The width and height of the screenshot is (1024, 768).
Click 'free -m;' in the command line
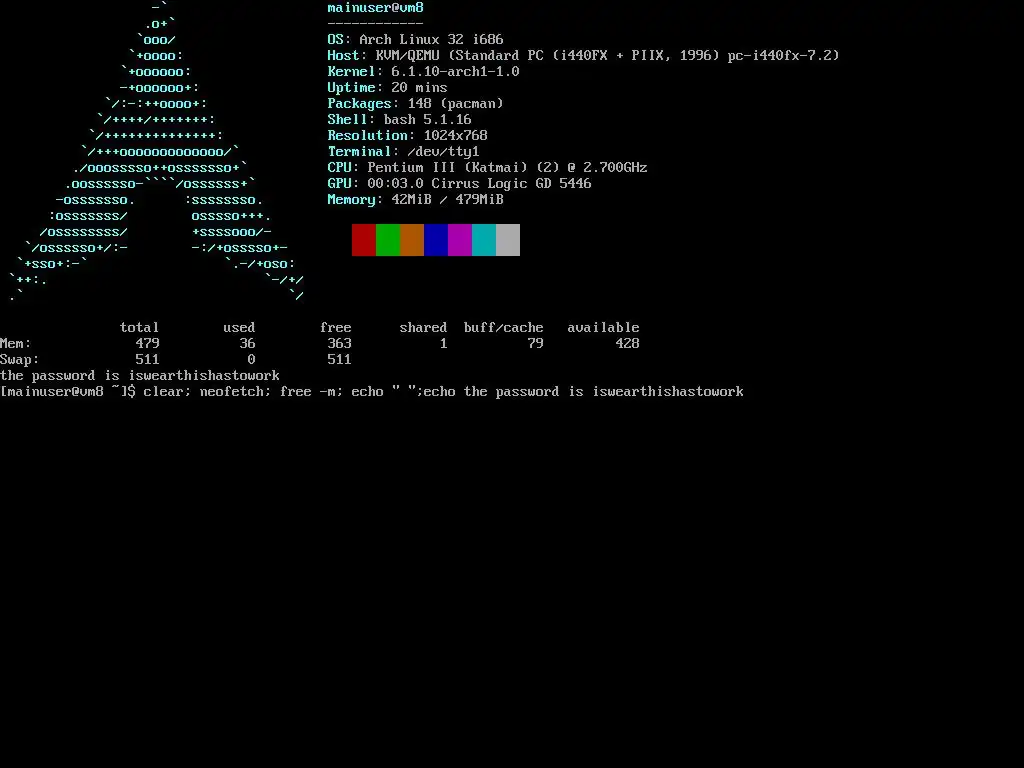pyautogui.click(x=312, y=392)
